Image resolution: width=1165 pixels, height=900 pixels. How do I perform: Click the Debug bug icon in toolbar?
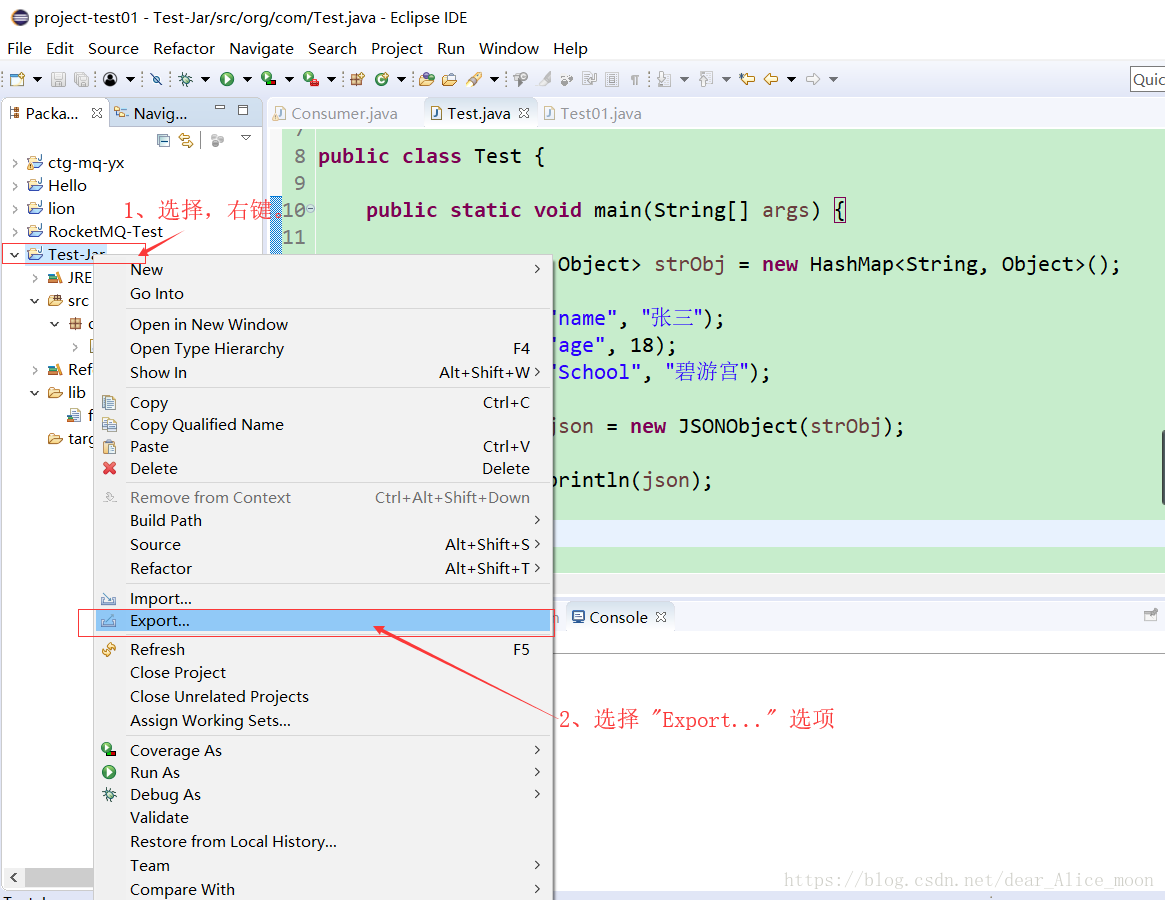coord(185,79)
